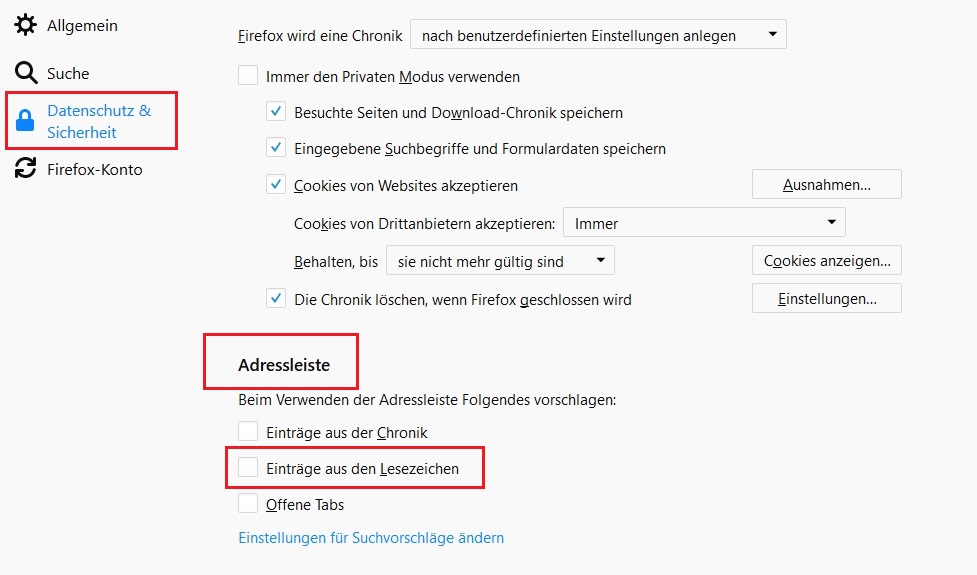Viewport: 977px width, 575px height.
Task: Check Einträge aus den Lesezeichen
Action: coord(248,468)
